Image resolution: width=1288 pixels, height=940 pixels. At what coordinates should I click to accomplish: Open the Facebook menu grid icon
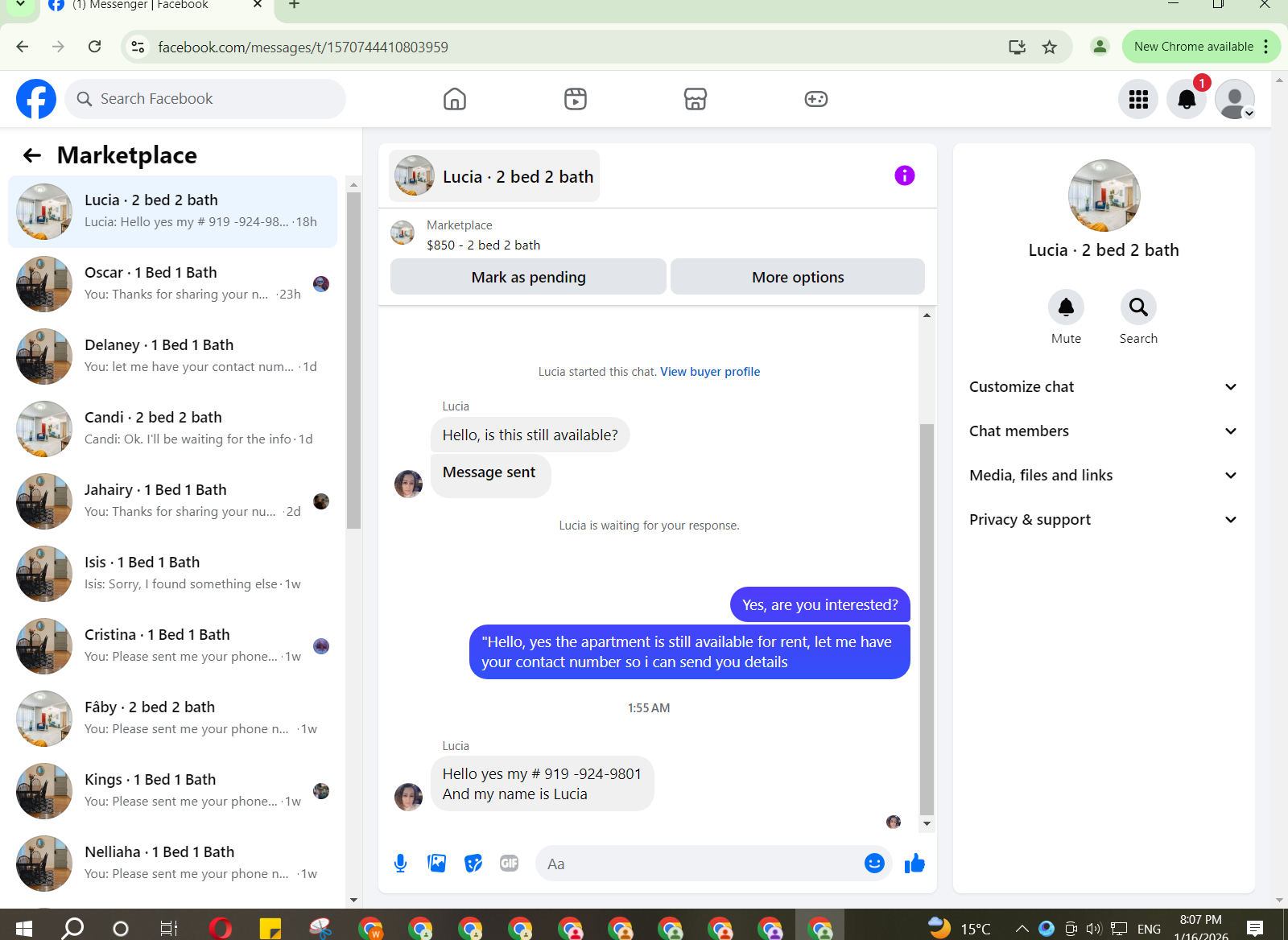(1138, 99)
